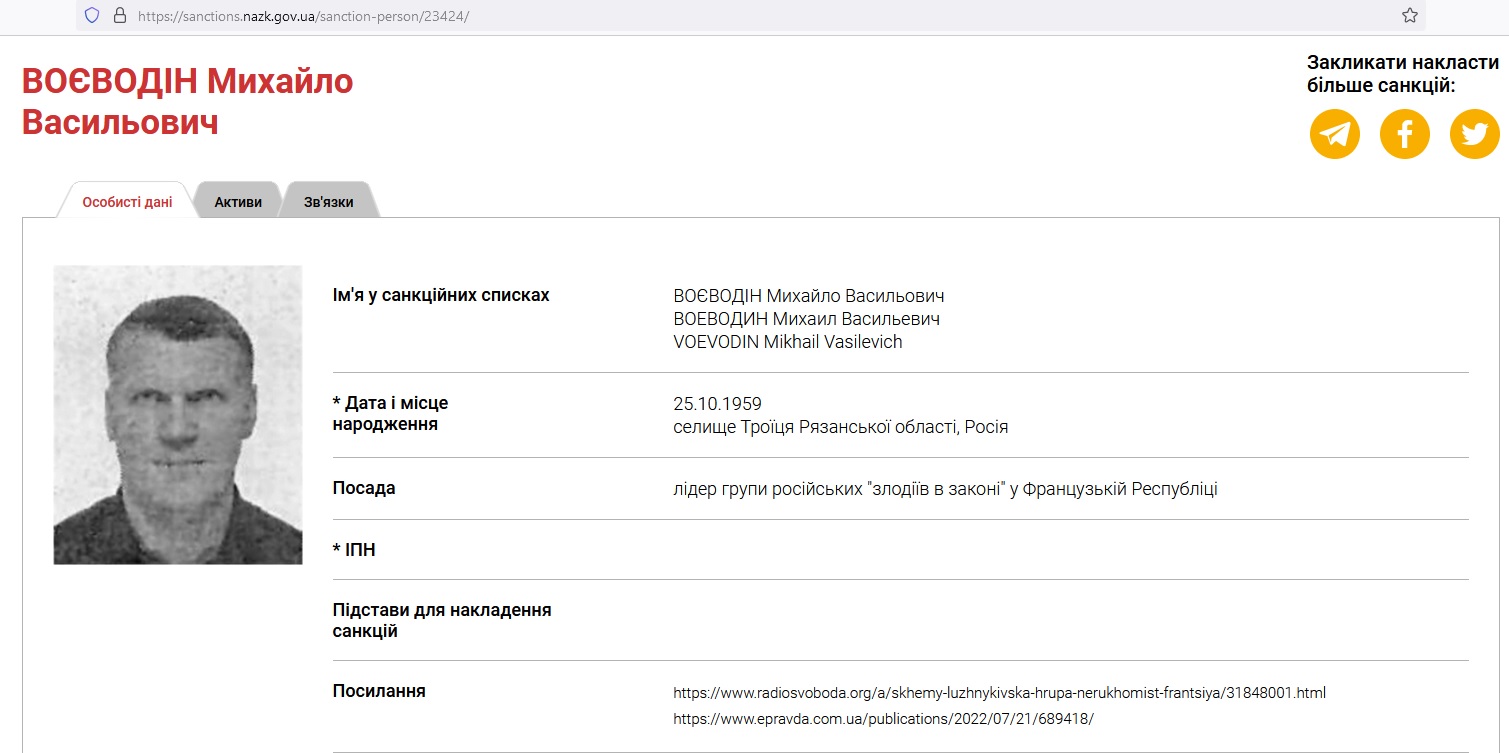Click the Facebook share icon

(x=1404, y=134)
